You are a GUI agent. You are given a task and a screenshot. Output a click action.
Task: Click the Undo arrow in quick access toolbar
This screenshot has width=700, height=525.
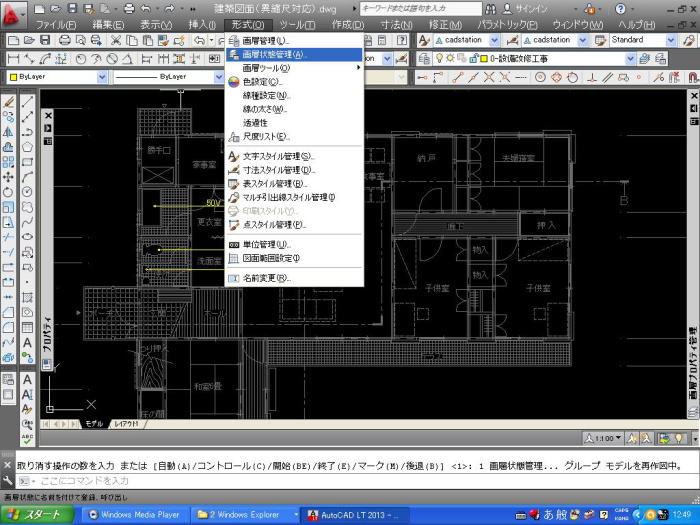pos(146,8)
